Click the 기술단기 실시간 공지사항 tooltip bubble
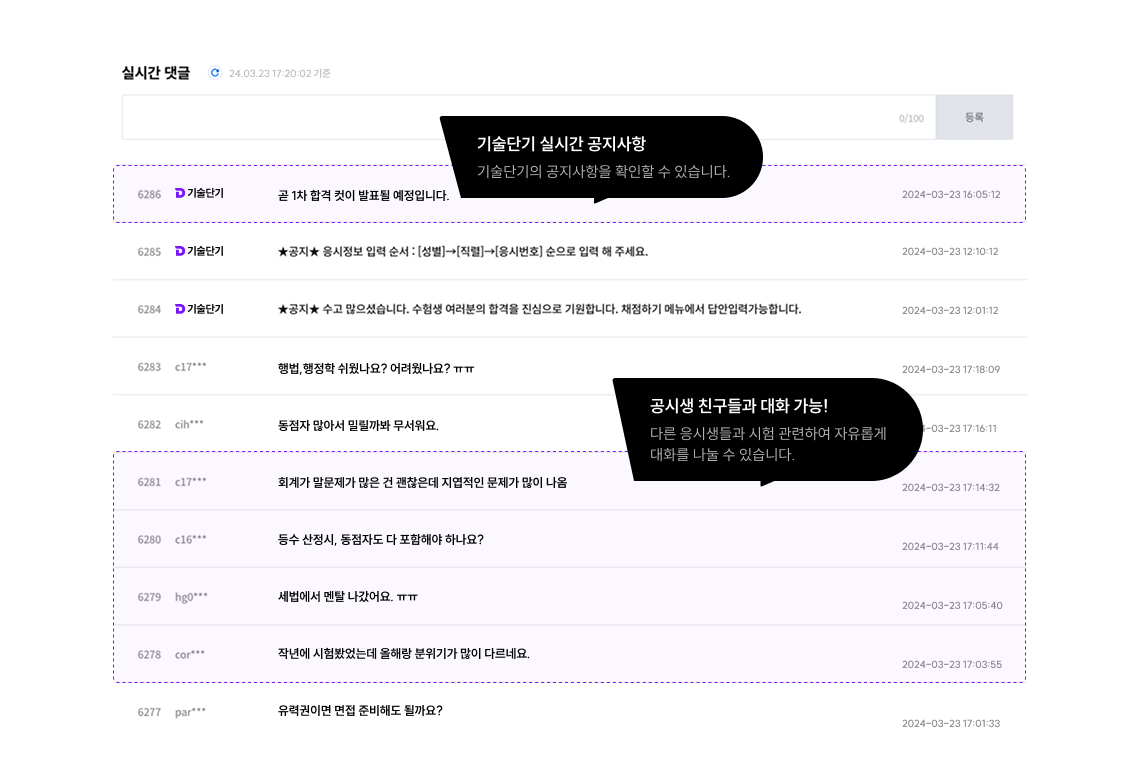Viewport: 1140px width, 780px height. tap(600, 155)
